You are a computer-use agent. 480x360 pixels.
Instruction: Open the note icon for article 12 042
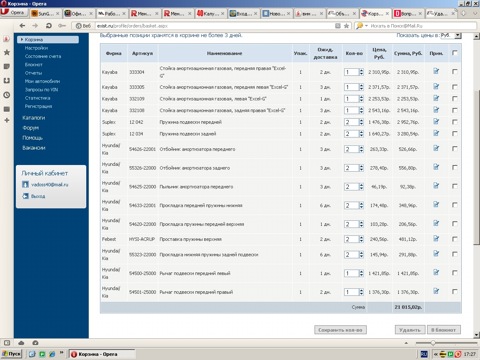[x=436, y=122]
